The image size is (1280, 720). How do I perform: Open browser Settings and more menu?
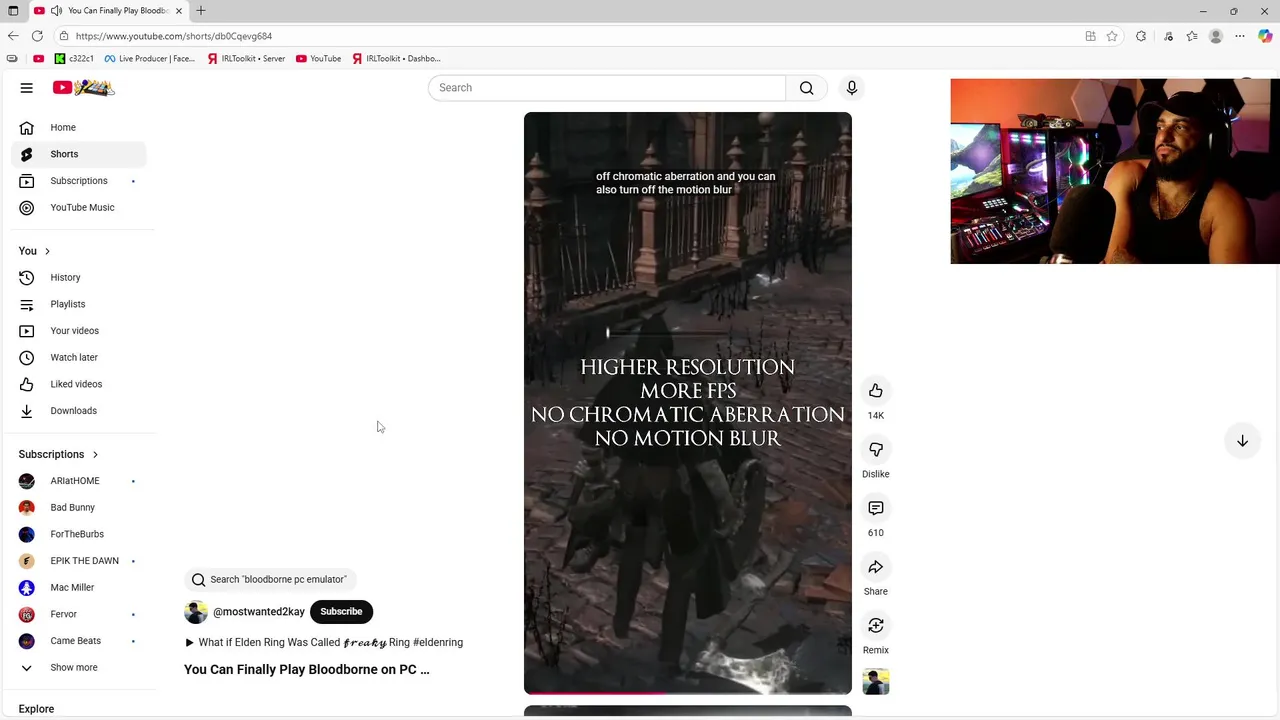click(1240, 36)
